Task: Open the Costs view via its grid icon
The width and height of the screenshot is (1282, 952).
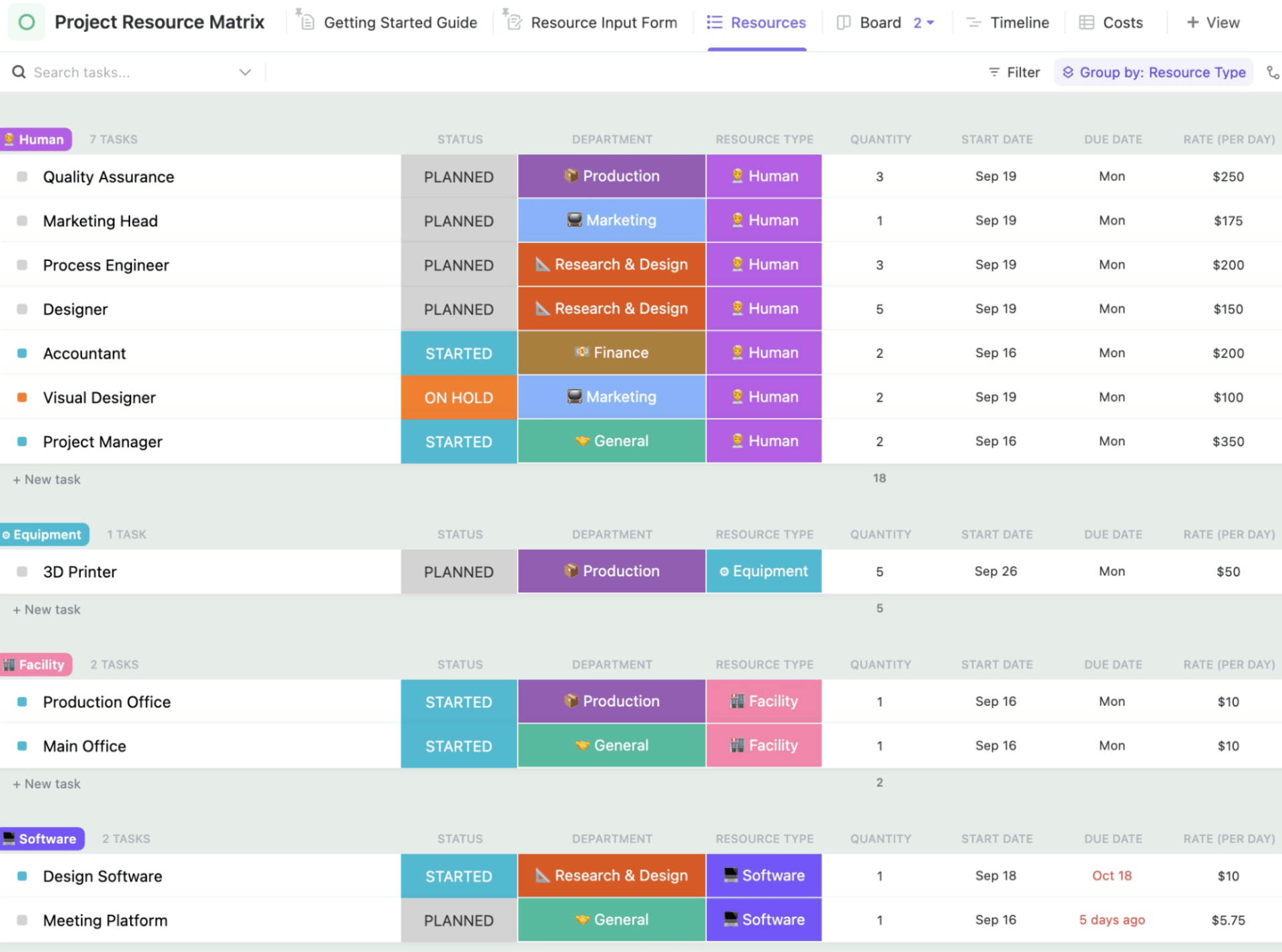Action: coord(1086,21)
